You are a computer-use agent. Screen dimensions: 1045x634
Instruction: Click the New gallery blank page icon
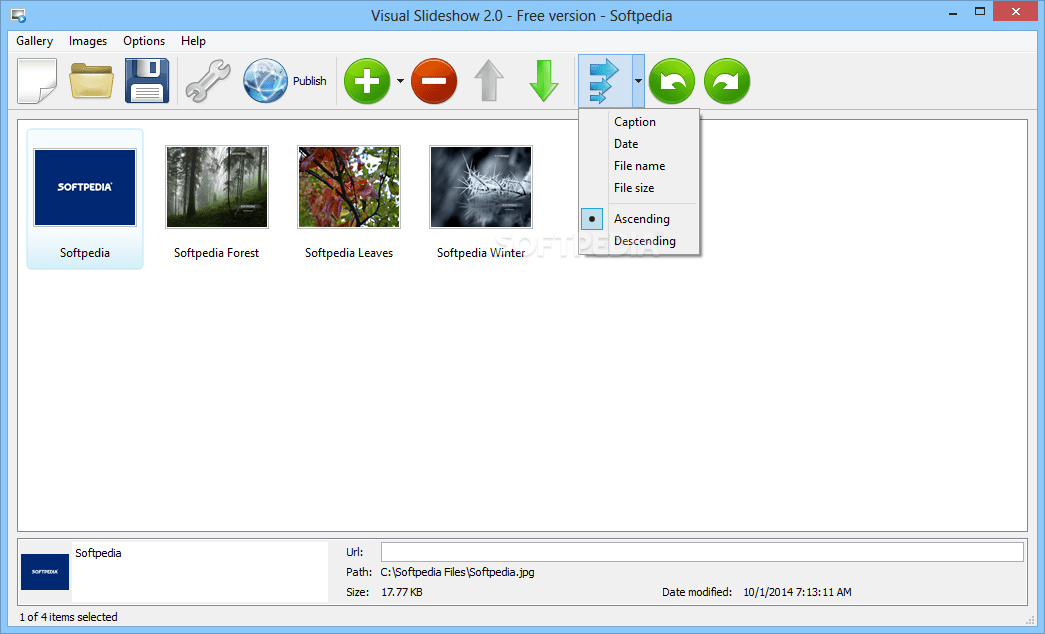point(37,81)
